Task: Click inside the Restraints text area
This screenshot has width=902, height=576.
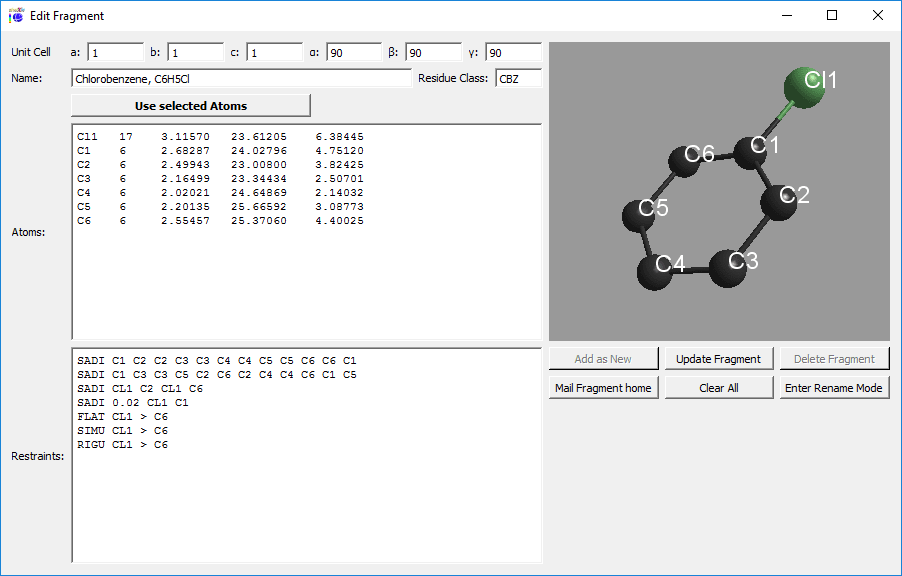Action: [x=300, y=470]
